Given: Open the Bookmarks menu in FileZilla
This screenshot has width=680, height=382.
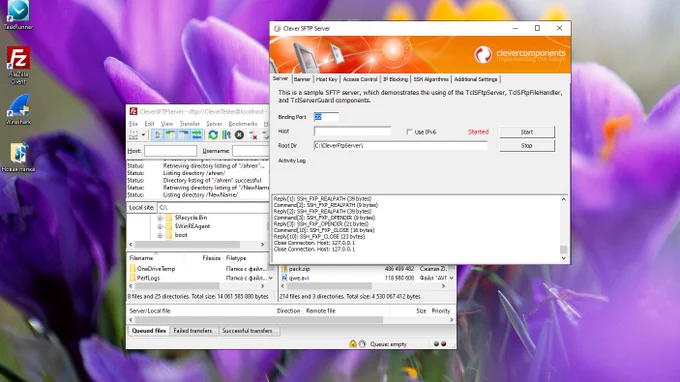Looking at the screenshot, I should point(243,124).
